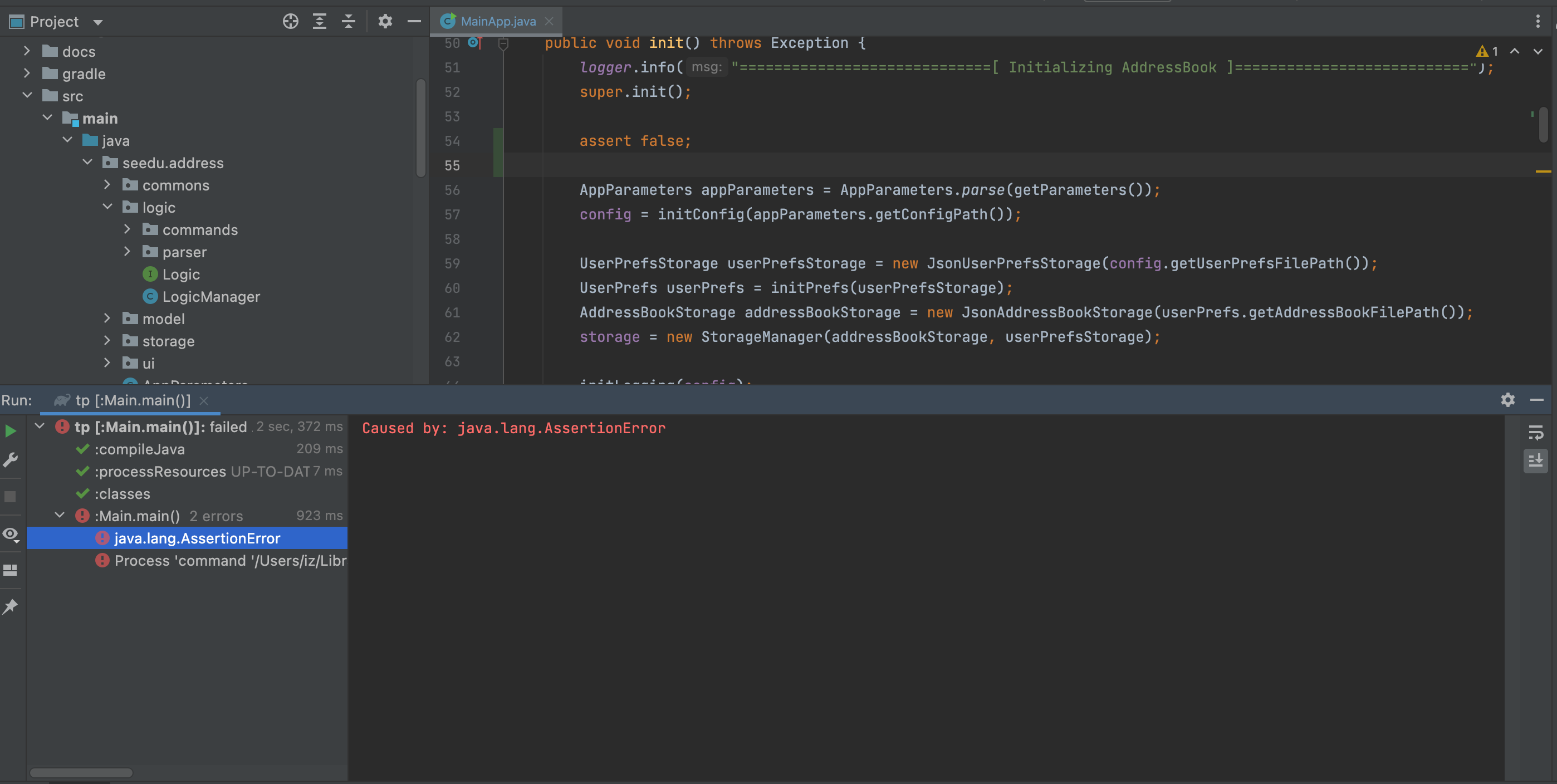
Task: Click the editor vertical scrollbar thumb
Action: 1543,124
